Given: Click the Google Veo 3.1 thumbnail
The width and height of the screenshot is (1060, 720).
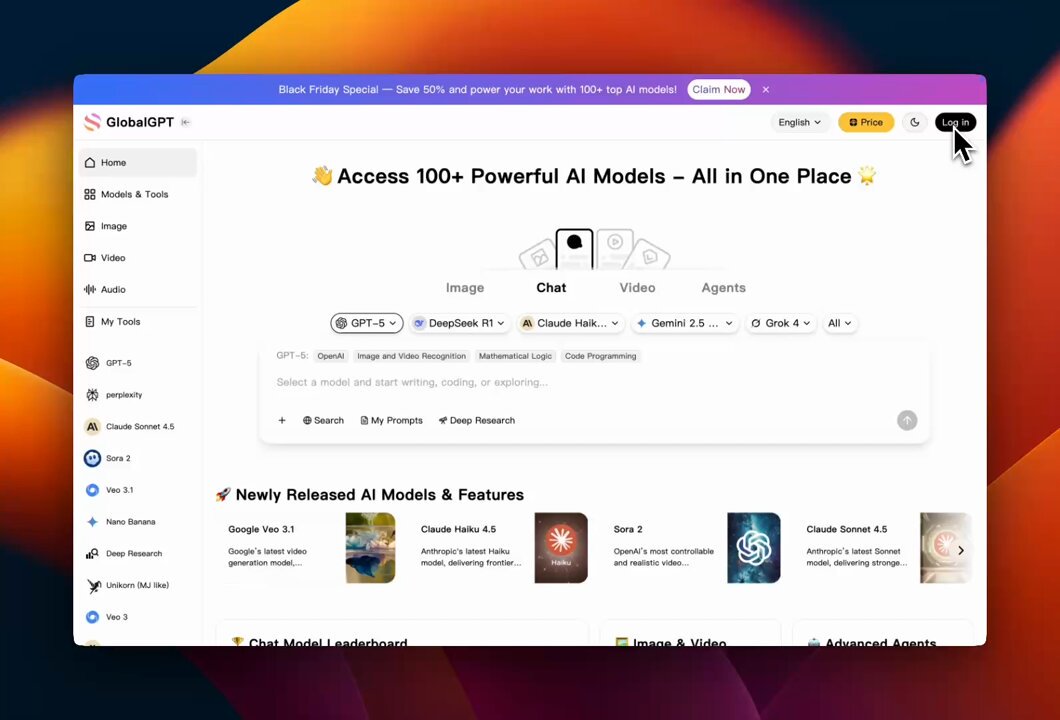Looking at the screenshot, I should 370,548.
